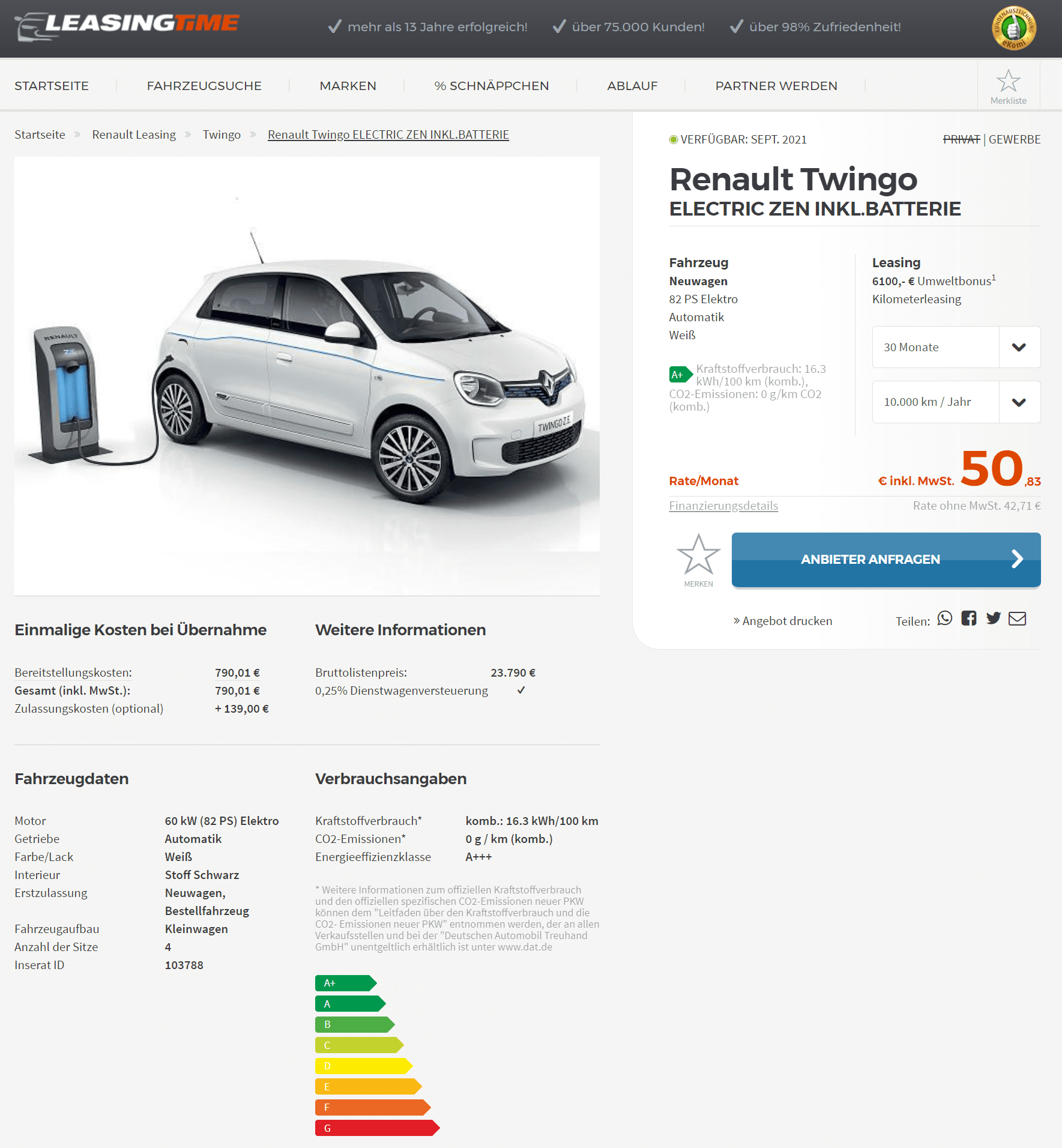Click the Bruttolistenpreis value 23.790 €
The height and width of the screenshot is (1148, 1062).
(513, 672)
